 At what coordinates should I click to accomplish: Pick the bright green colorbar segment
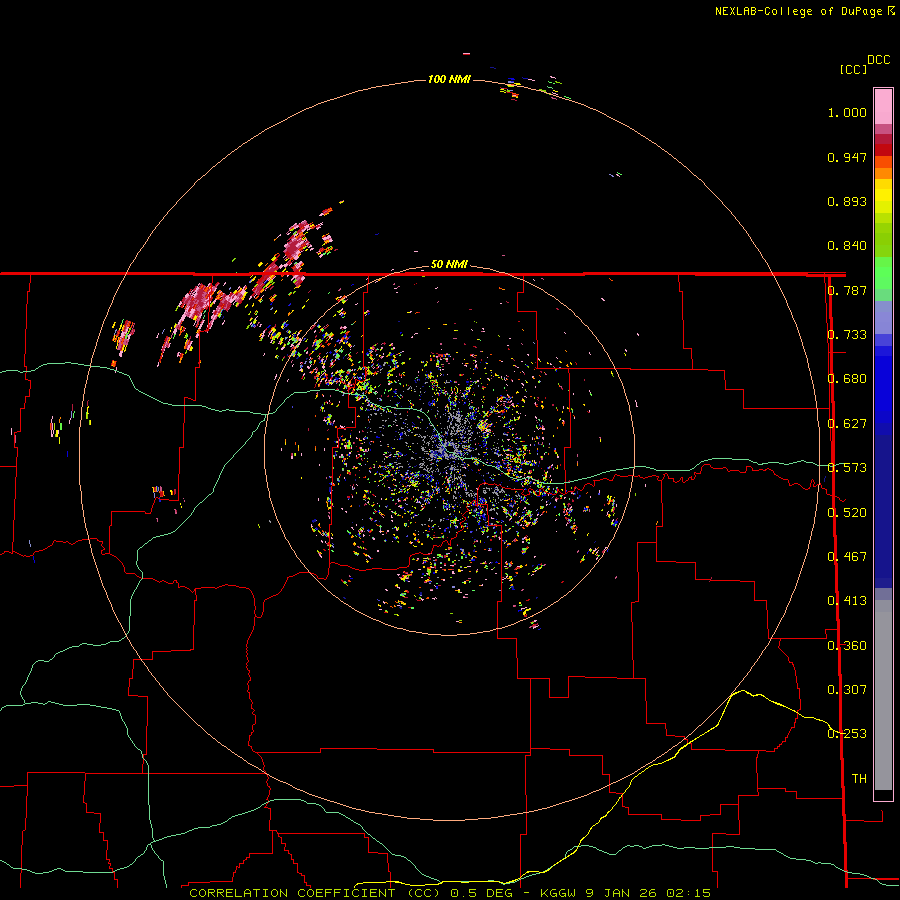(x=883, y=273)
